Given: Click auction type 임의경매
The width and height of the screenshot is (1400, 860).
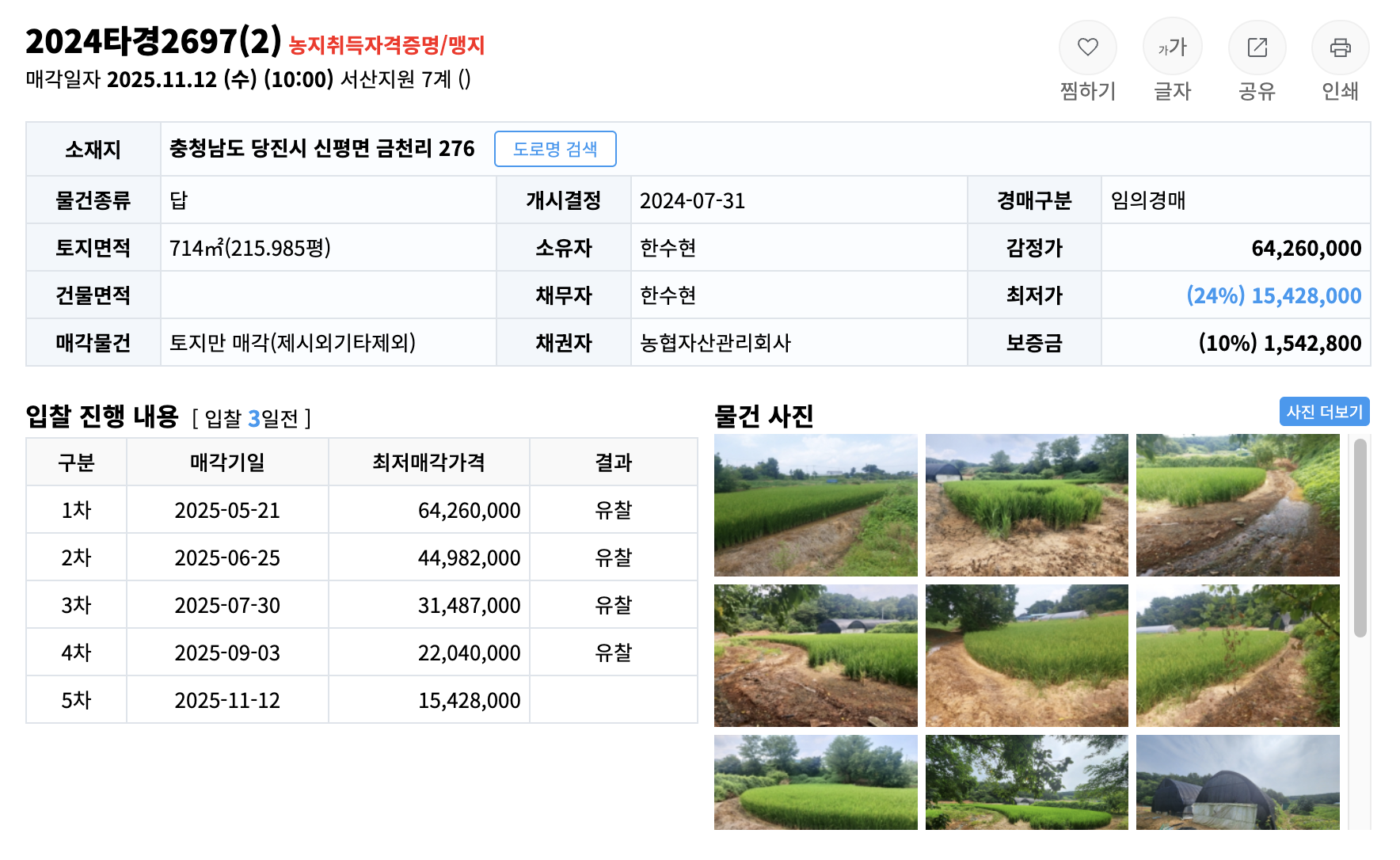Looking at the screenshot, I should [x=1148, y=200].
